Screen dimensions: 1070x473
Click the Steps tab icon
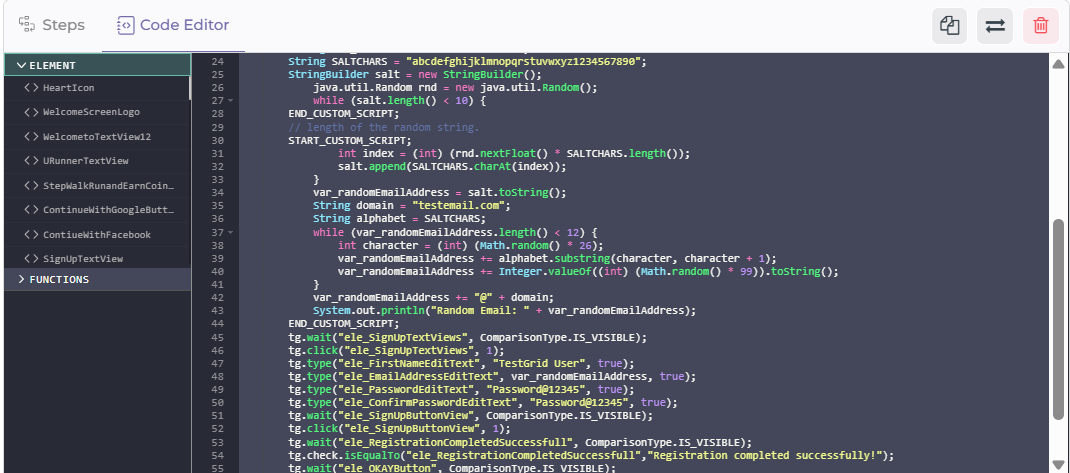tap(28, 25)
